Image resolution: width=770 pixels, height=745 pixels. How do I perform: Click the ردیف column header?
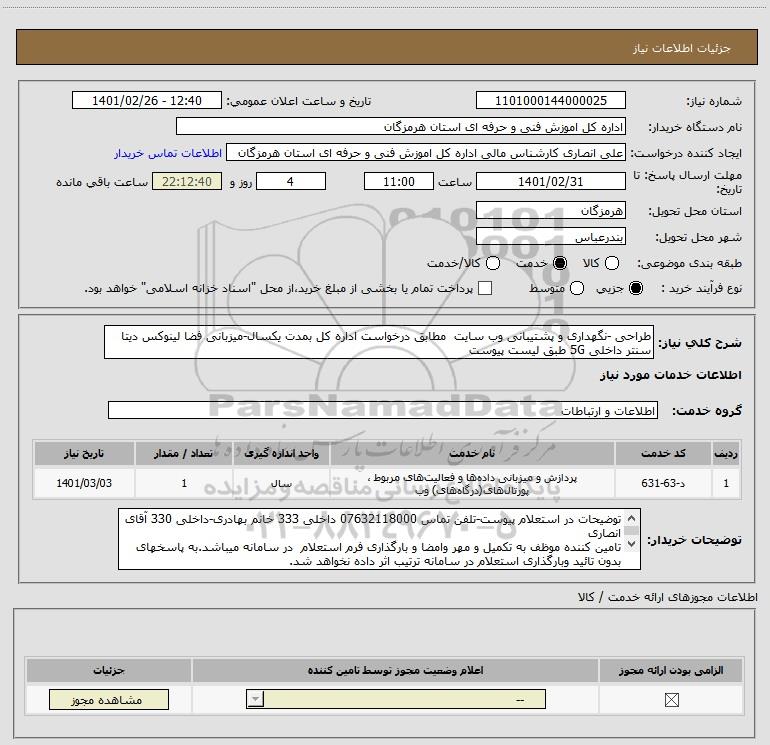coord(726,453)
